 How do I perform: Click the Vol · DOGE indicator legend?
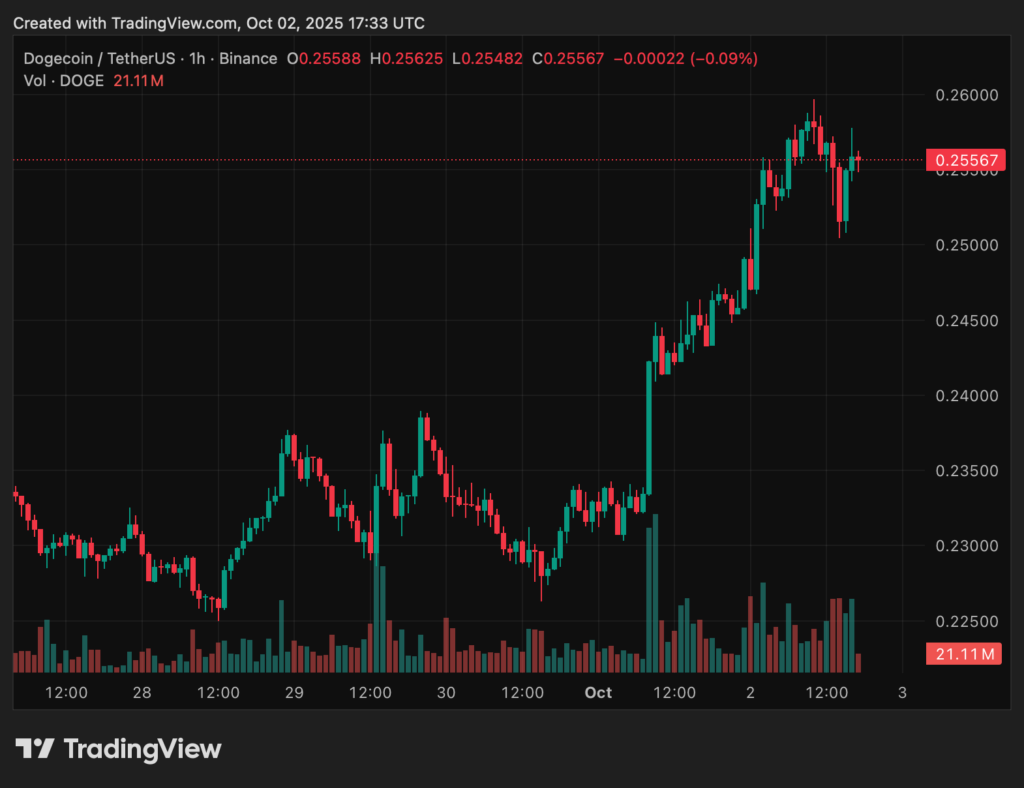(x=64, y=80)
